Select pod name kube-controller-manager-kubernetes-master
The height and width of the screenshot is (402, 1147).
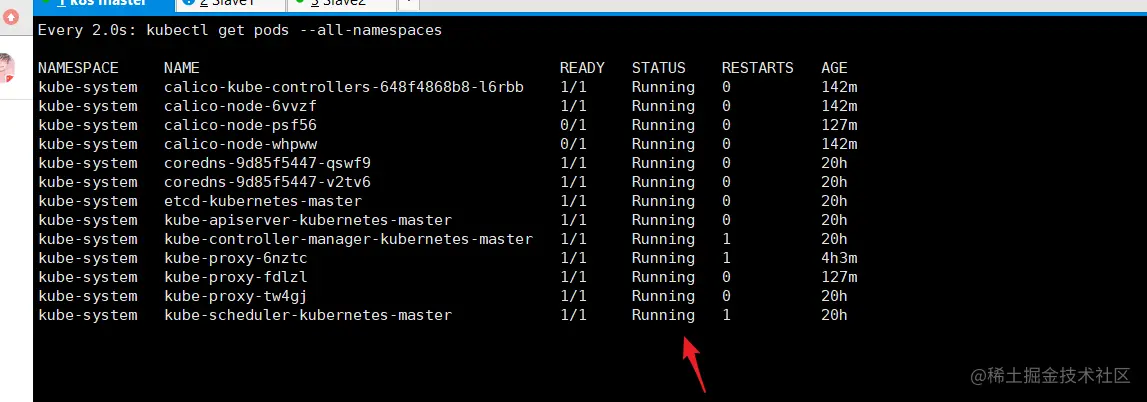point(348,239)
